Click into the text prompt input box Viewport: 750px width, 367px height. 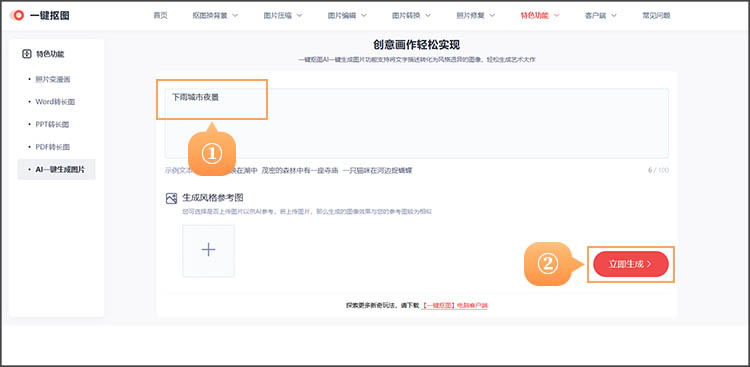coord(417,123)
